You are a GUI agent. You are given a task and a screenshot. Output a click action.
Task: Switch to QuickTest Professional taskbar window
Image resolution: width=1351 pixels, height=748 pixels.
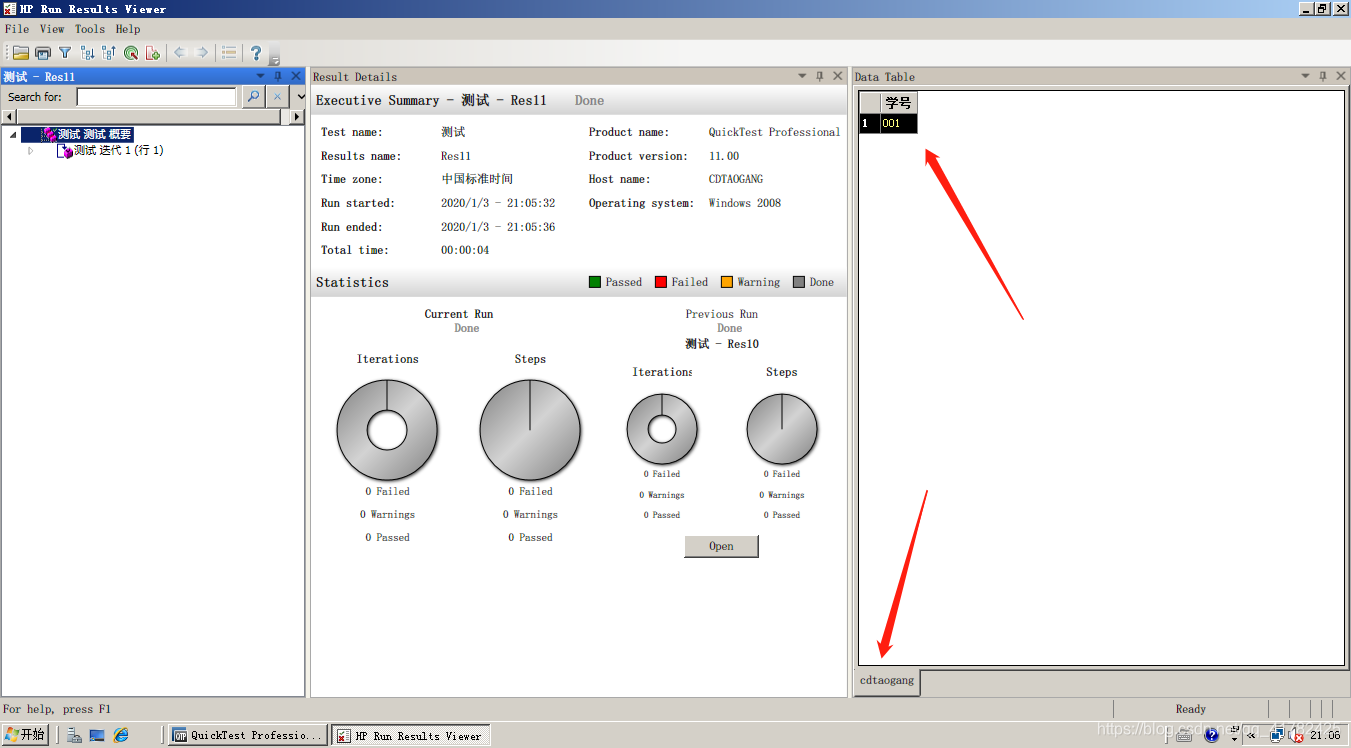click(x=248, y=735)
